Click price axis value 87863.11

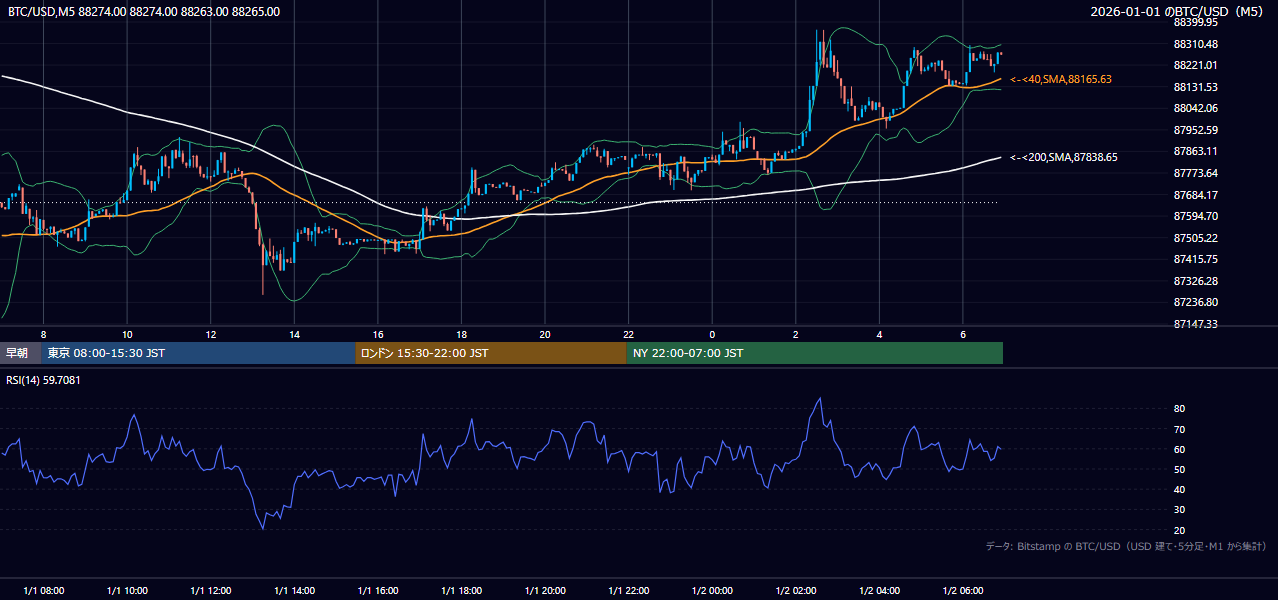point(1195,151)
